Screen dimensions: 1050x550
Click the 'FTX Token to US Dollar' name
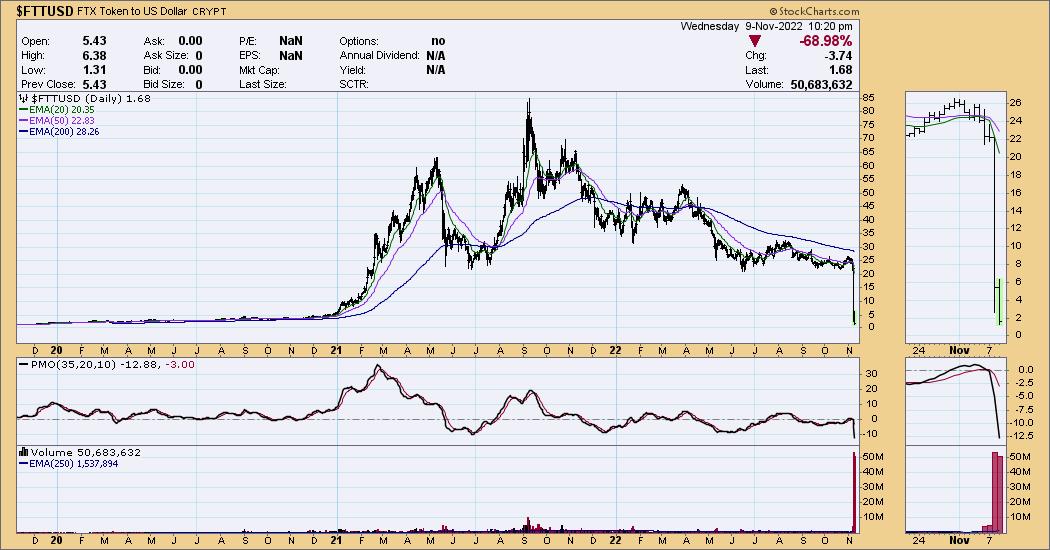(x=132, y=11)
